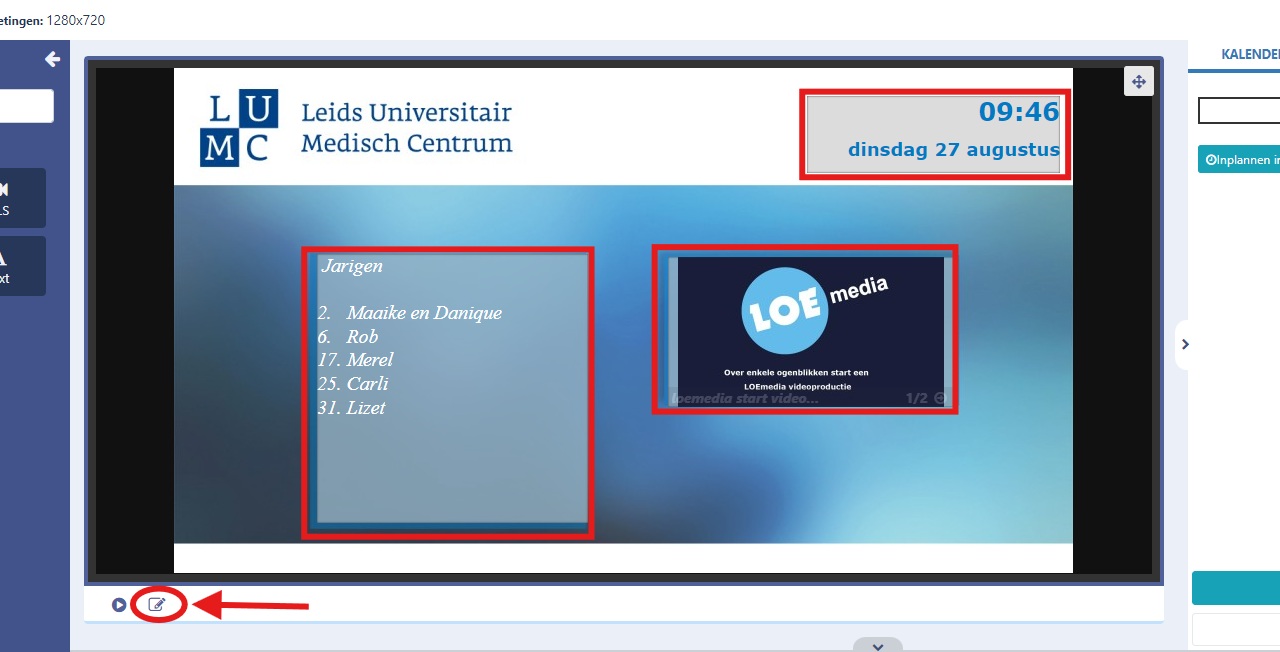Click the four-arrow move icon on the preview

tap(1138, 82)
